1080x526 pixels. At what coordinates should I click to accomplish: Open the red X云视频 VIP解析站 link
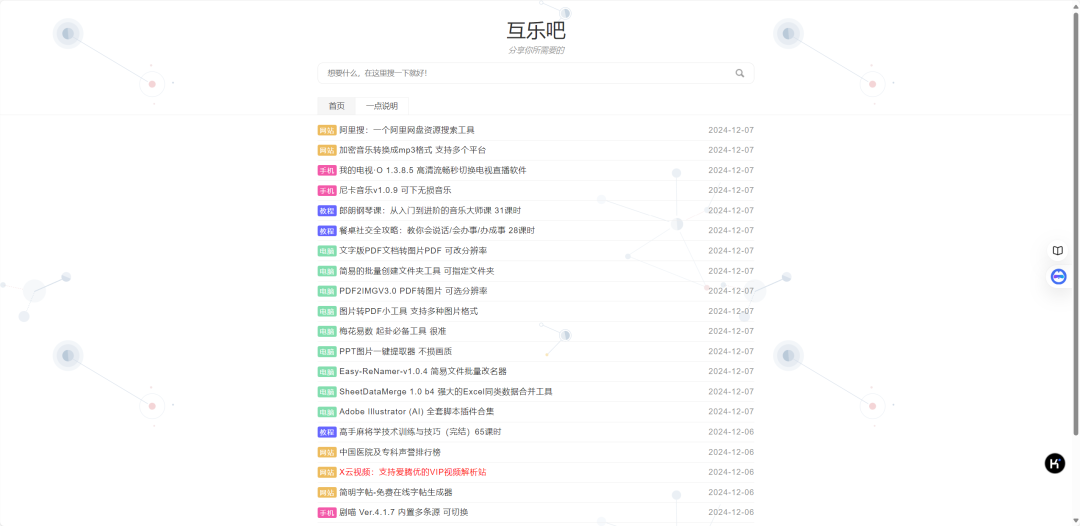[x=412, y=472]
